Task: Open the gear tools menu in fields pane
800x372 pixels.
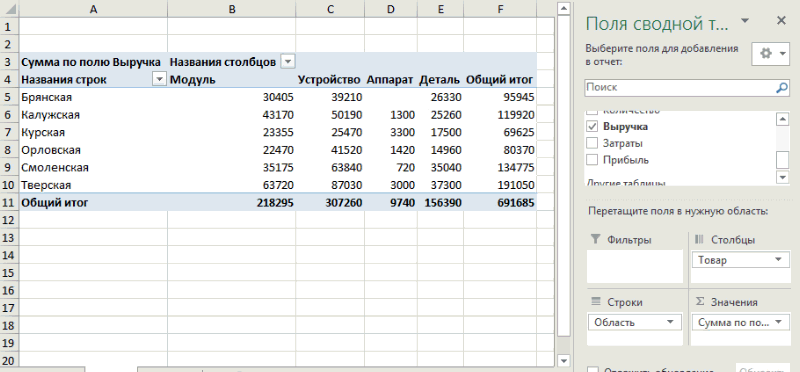Action: [771, 54]
